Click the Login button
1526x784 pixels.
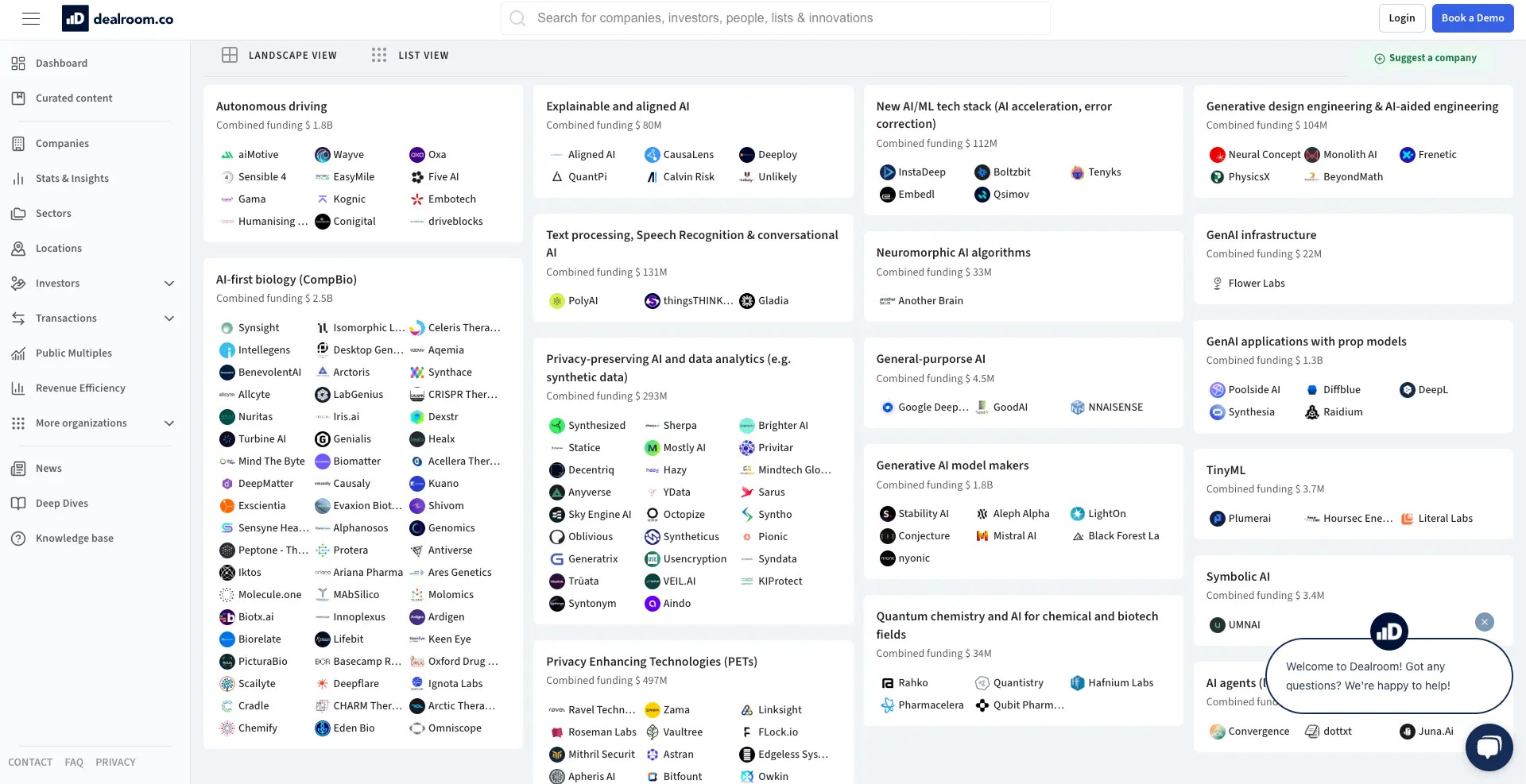tap(1401, 18)
